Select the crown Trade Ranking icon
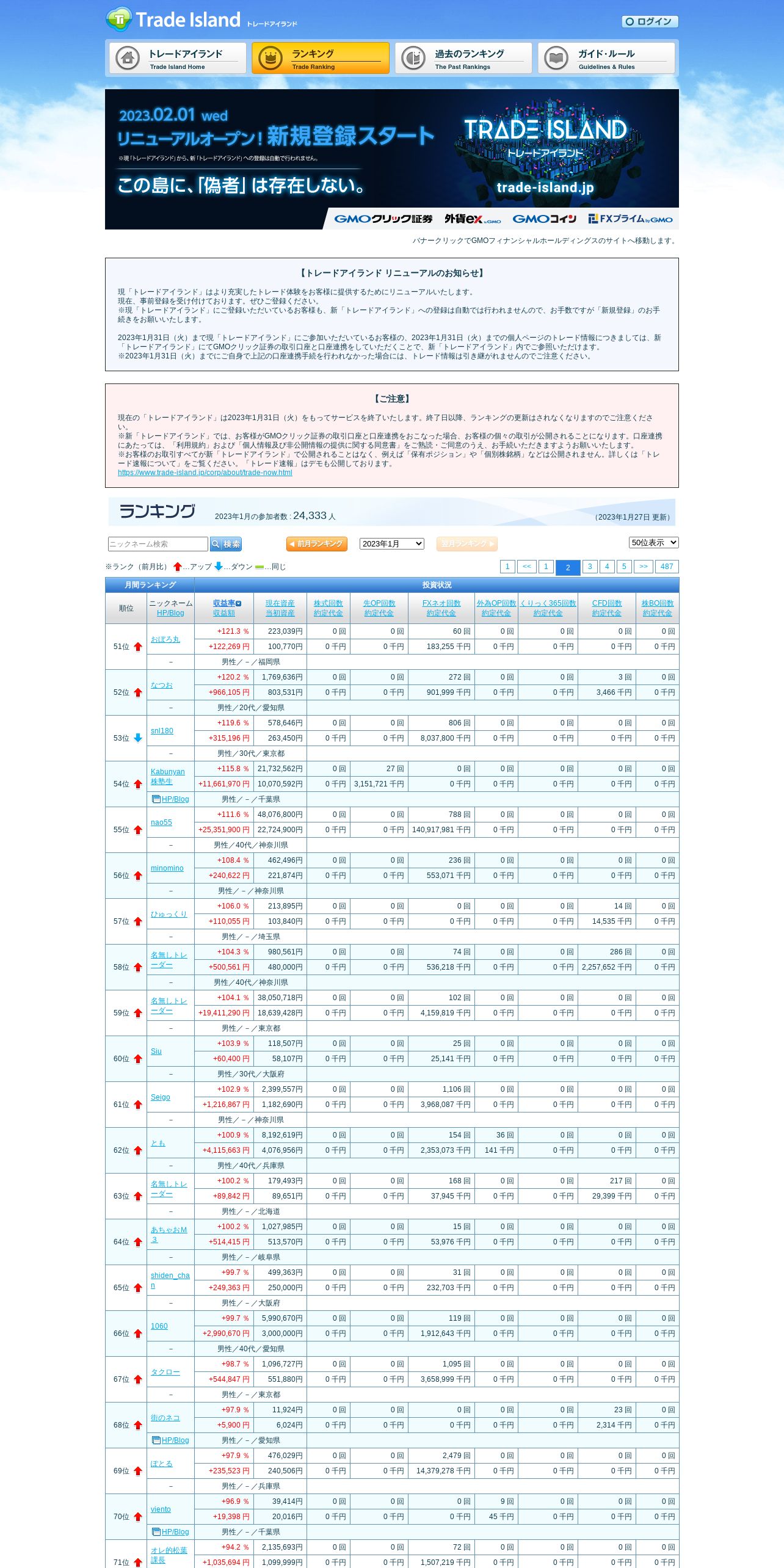The image size is (784, 1568). 270,58
